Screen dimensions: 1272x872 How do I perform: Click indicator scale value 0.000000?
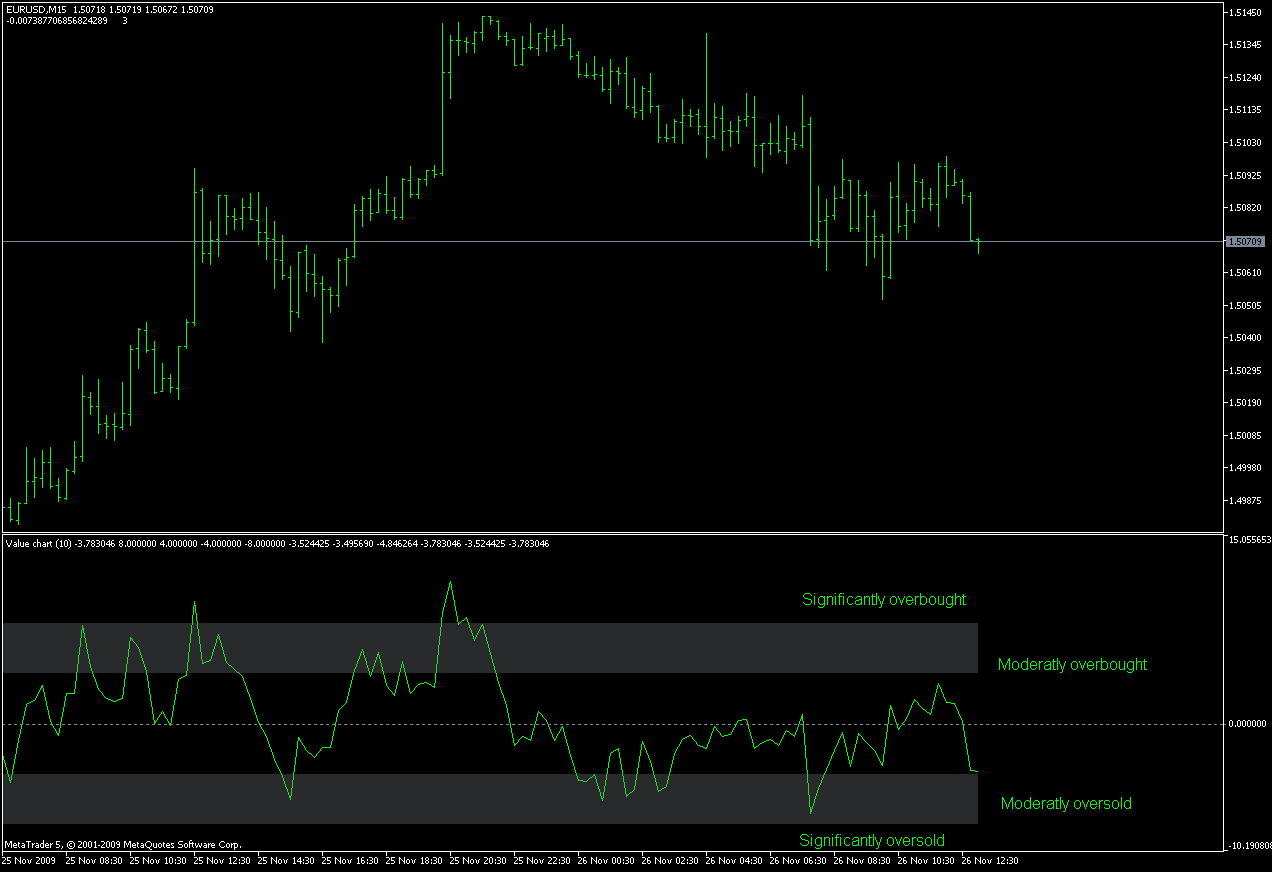click(1247, 723)
